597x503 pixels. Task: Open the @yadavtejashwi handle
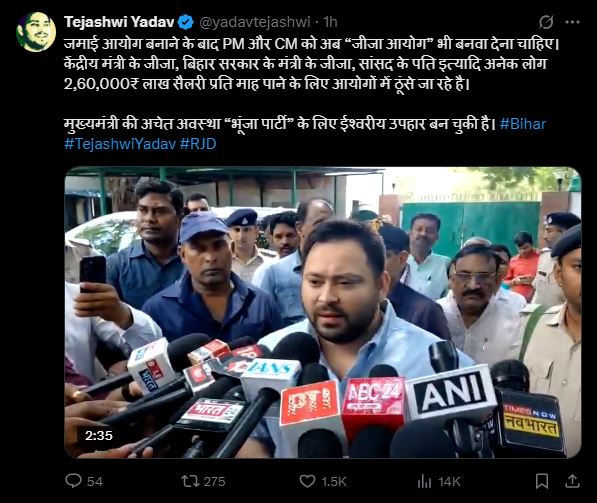[255, 22]
